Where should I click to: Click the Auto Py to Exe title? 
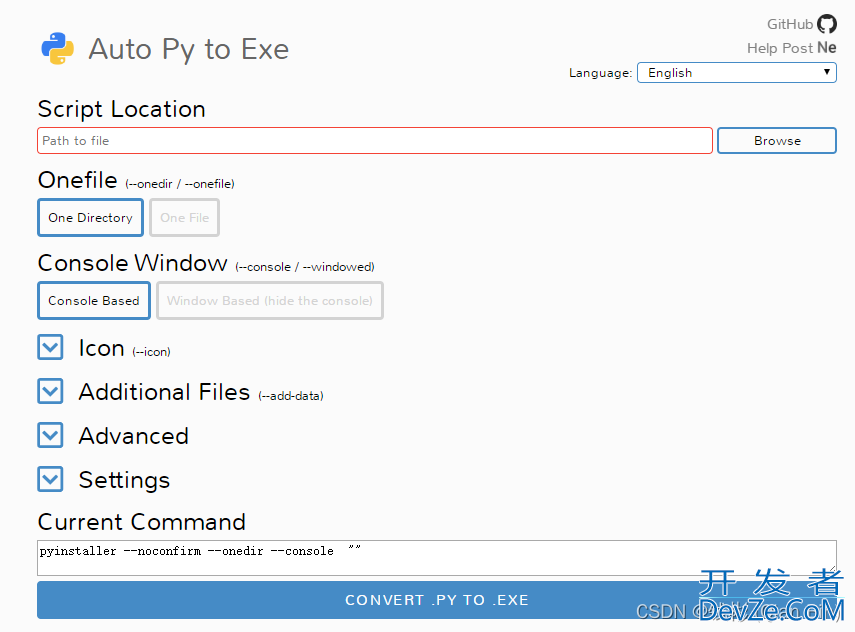[x=189, y=50]
